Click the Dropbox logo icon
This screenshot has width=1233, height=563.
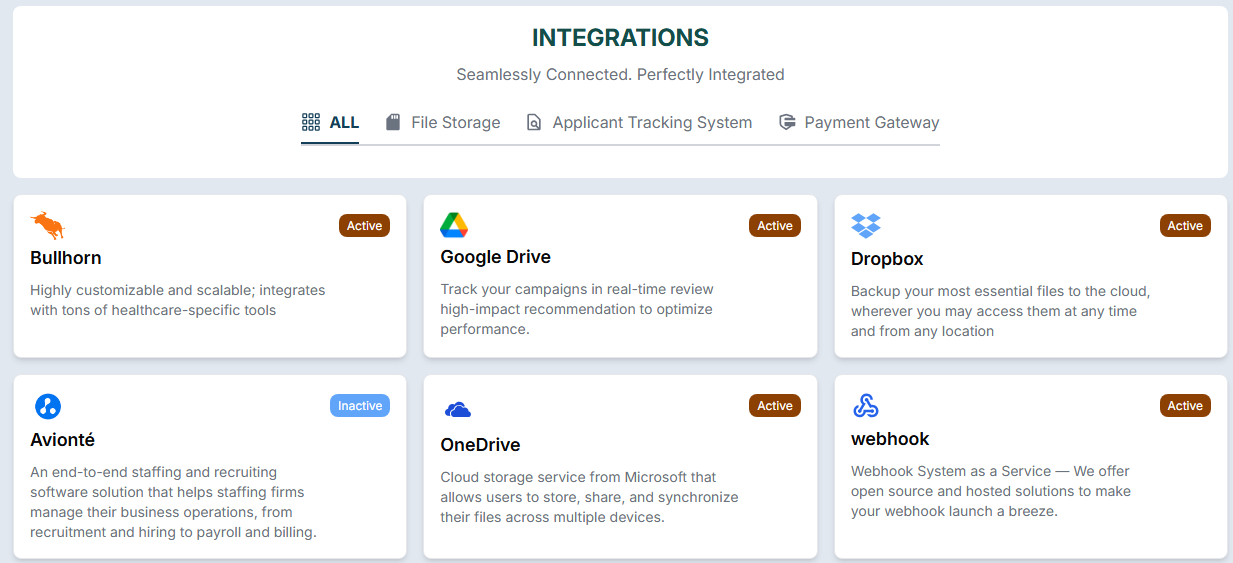866,226
